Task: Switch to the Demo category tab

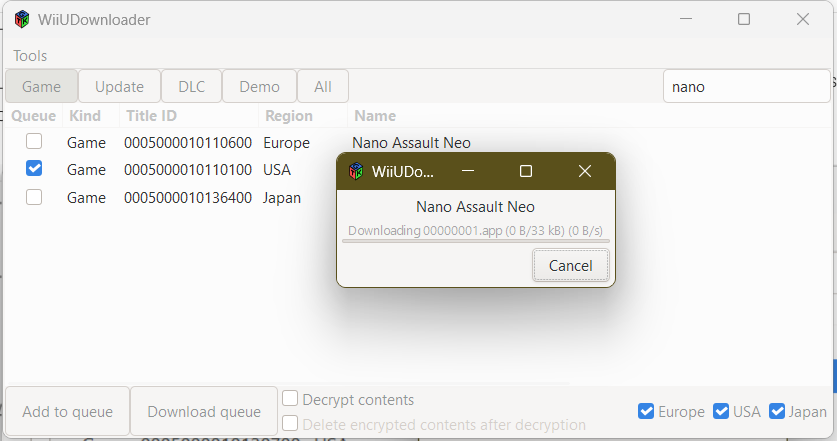Action: (259, 86)
